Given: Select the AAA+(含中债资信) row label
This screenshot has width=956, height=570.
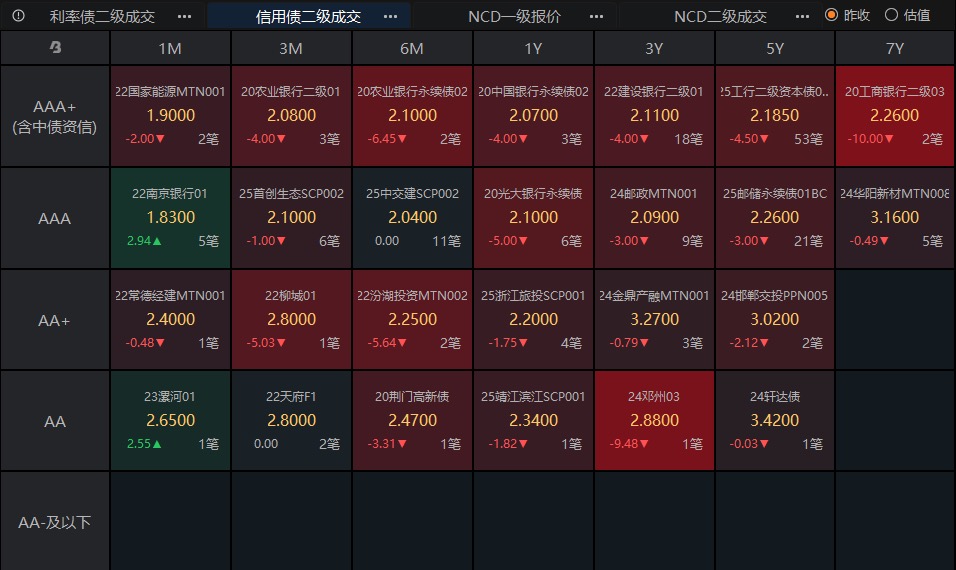Looking at the screenshot, I should tap(55, 116).
